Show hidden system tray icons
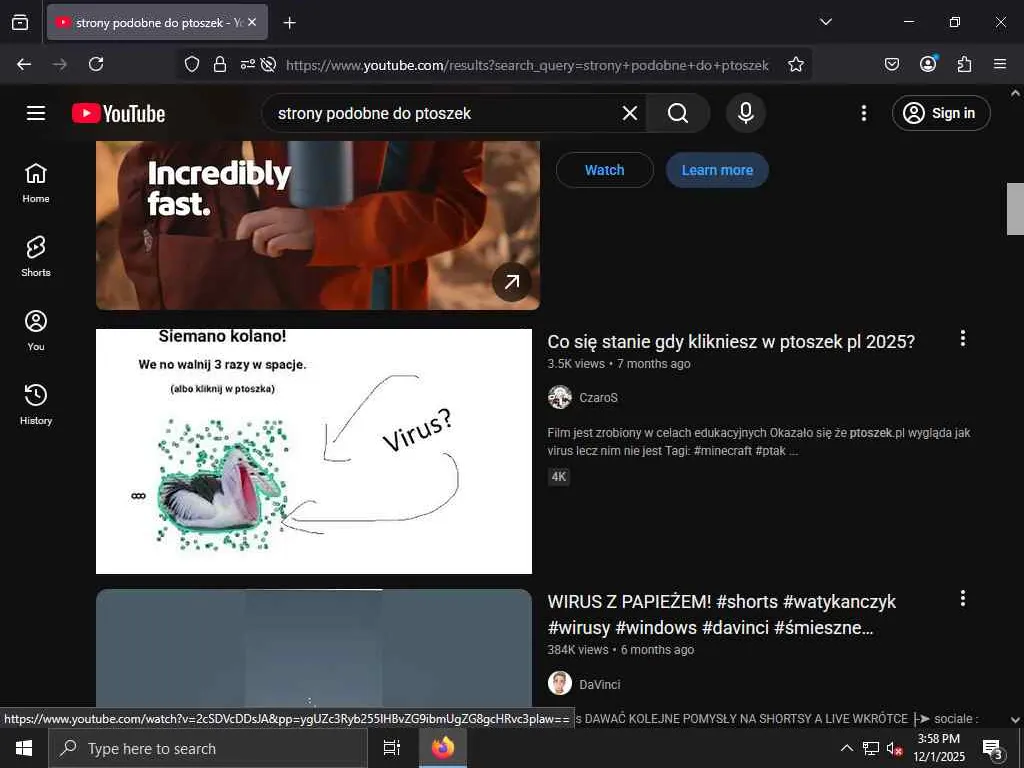The width and height of the screenshot is (1024, 768). coord(846,748)
